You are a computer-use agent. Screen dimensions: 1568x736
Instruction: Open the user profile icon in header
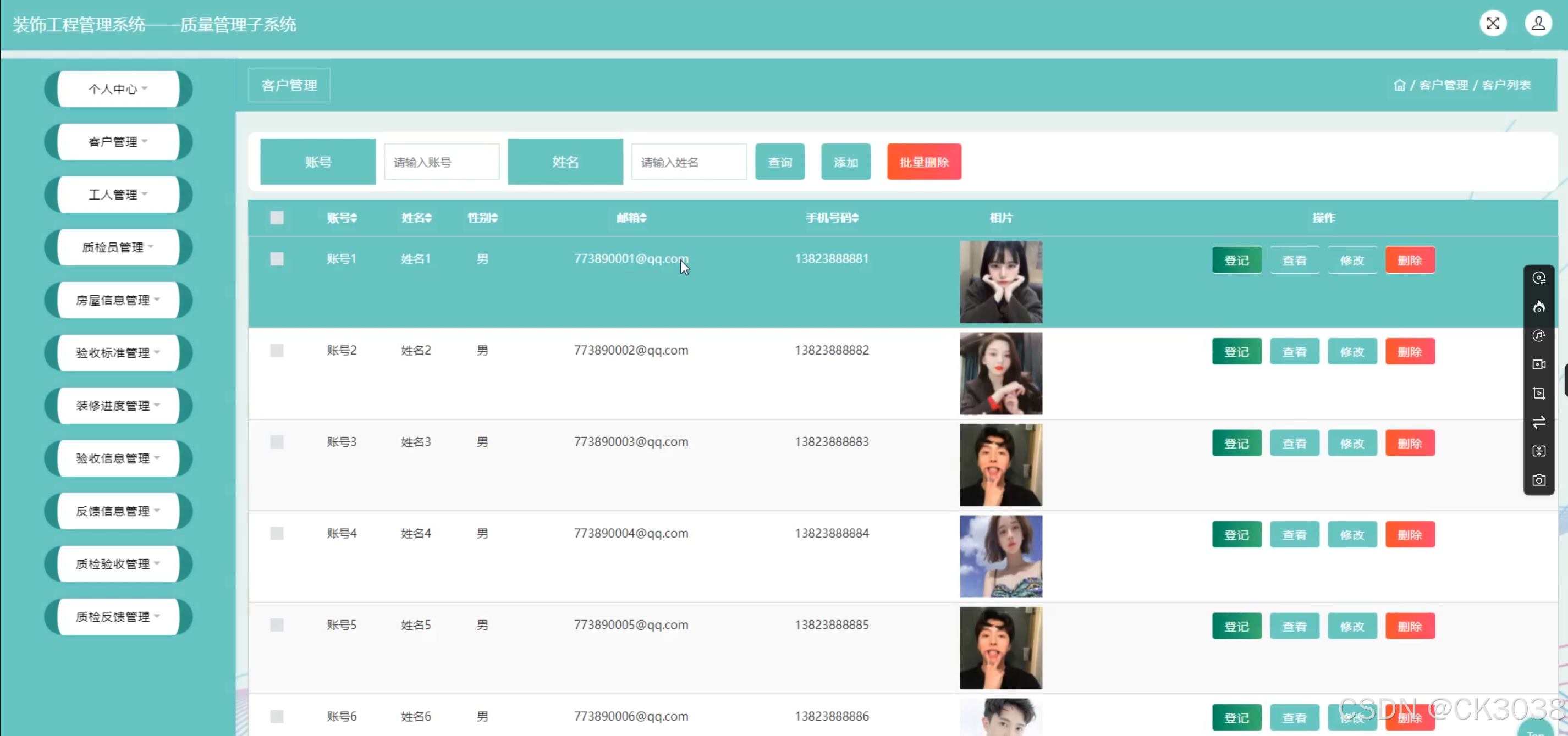click(x=1538, y=24)
